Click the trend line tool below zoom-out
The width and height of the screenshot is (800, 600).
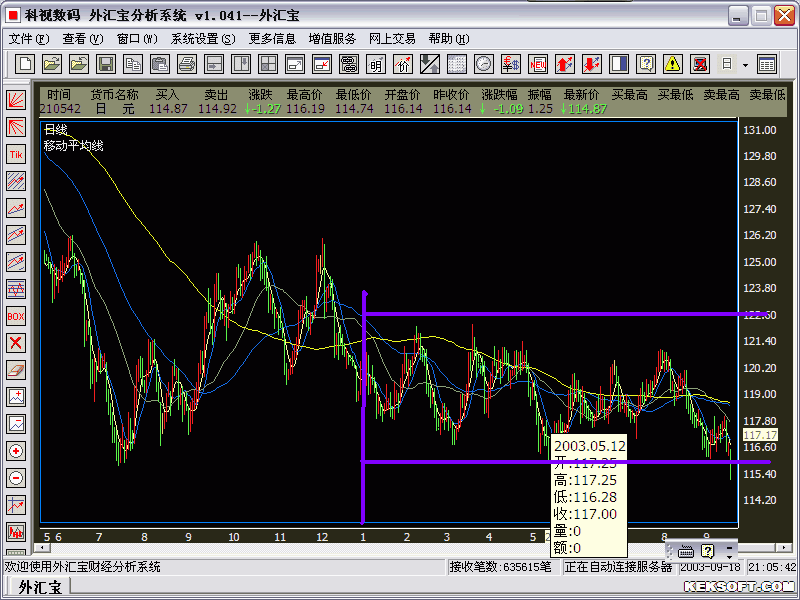(16, 505)
